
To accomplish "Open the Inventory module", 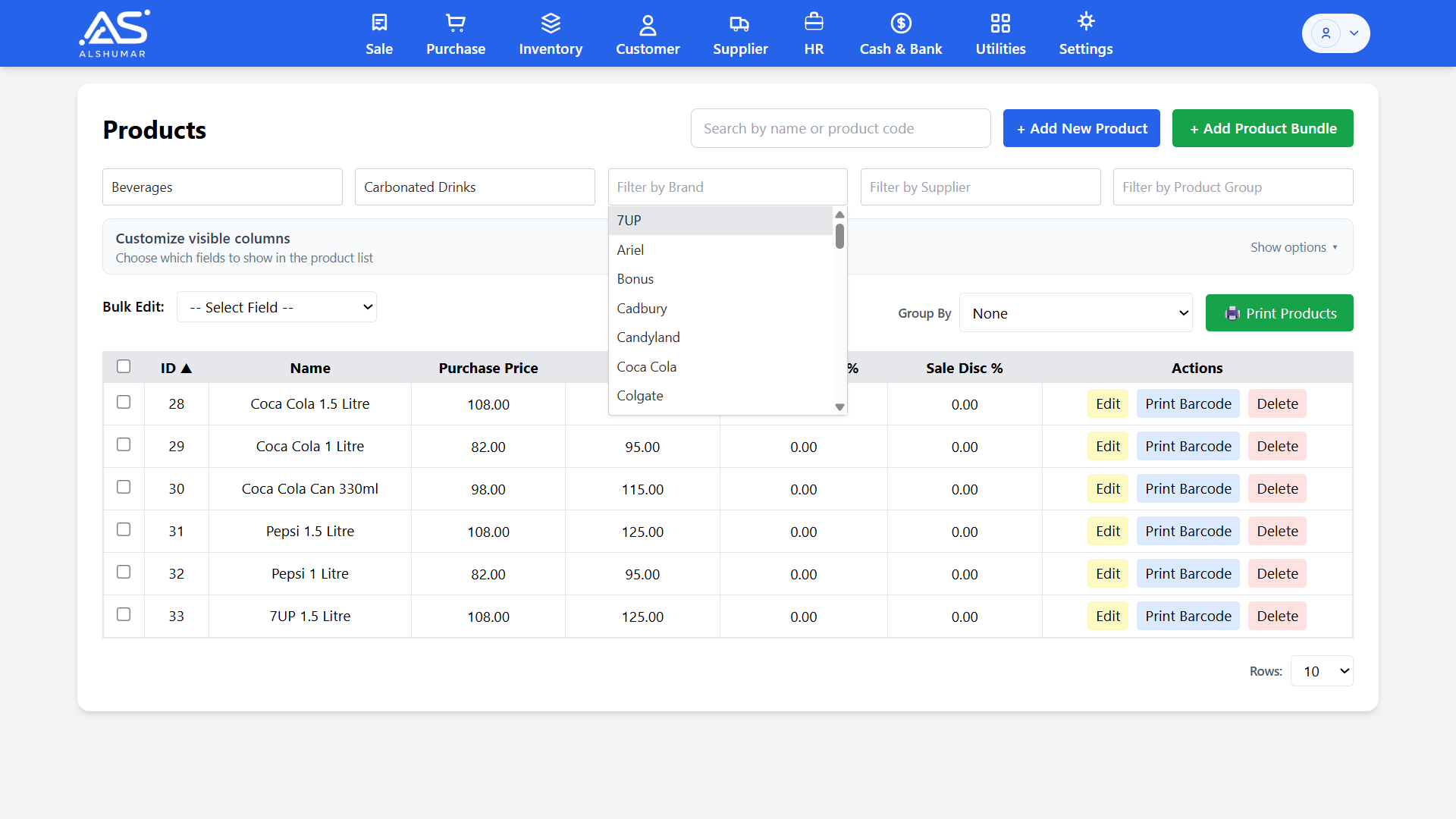I will pyautogui.click(x=551, y=33).
